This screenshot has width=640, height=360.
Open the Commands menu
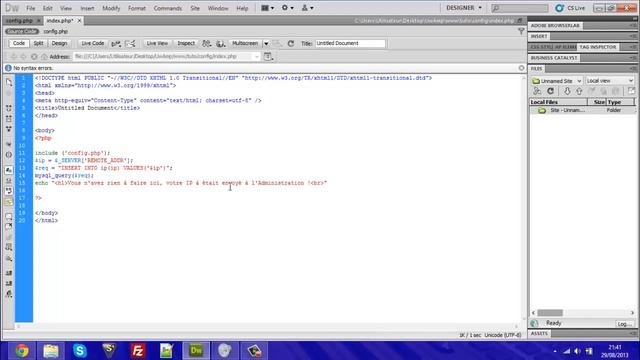tap(167, 8)
